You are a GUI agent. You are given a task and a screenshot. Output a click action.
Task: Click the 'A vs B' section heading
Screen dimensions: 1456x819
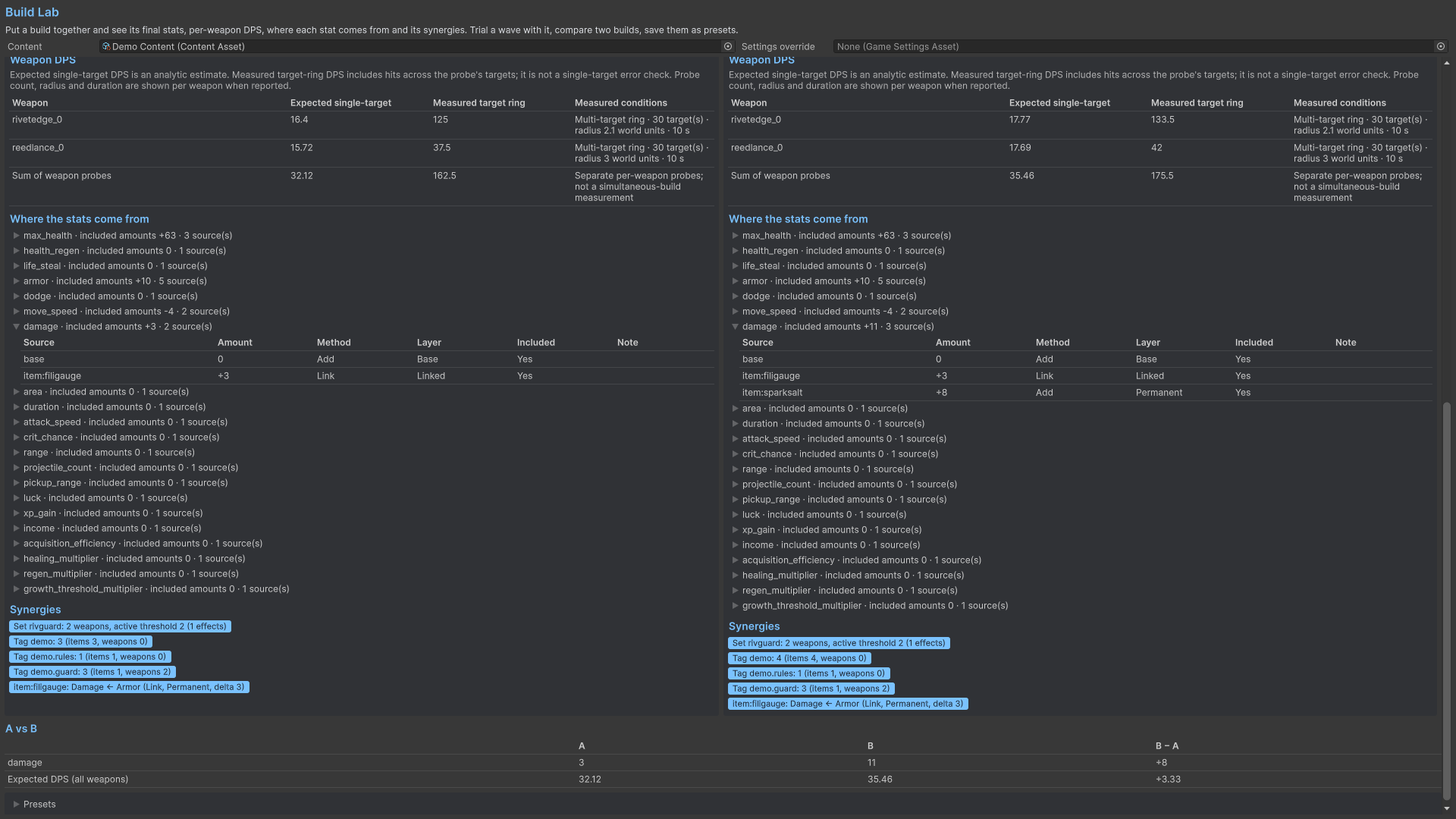tap(21, 729)
